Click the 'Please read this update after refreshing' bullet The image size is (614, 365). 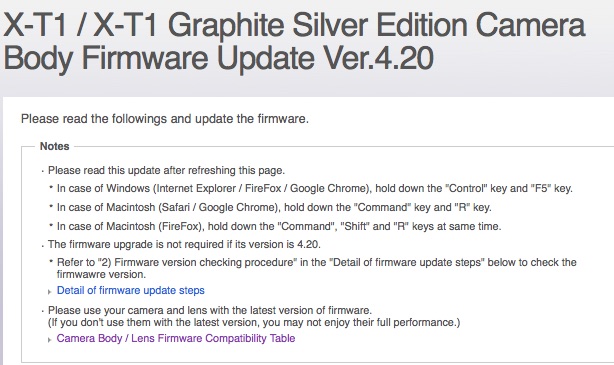pyautogui.click(x=166, y=170)
